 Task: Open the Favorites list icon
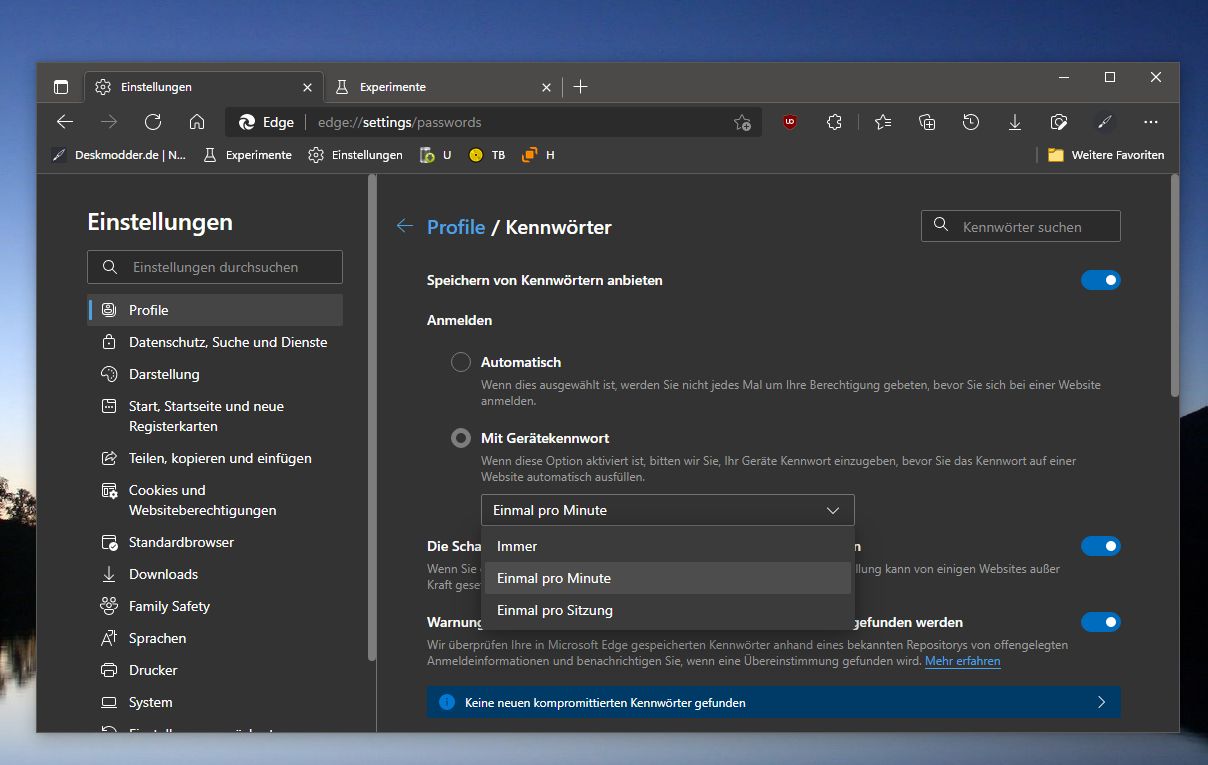tap(883, 122)
